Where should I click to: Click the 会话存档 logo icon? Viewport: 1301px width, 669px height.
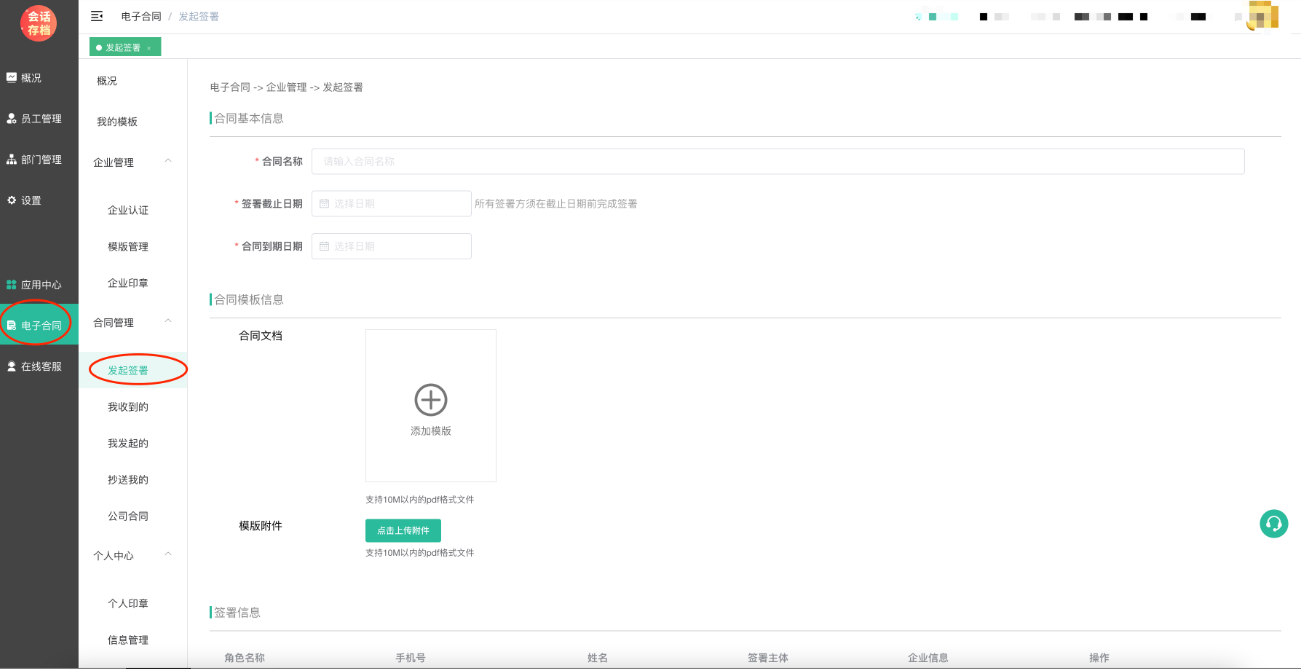click(39, 23)
